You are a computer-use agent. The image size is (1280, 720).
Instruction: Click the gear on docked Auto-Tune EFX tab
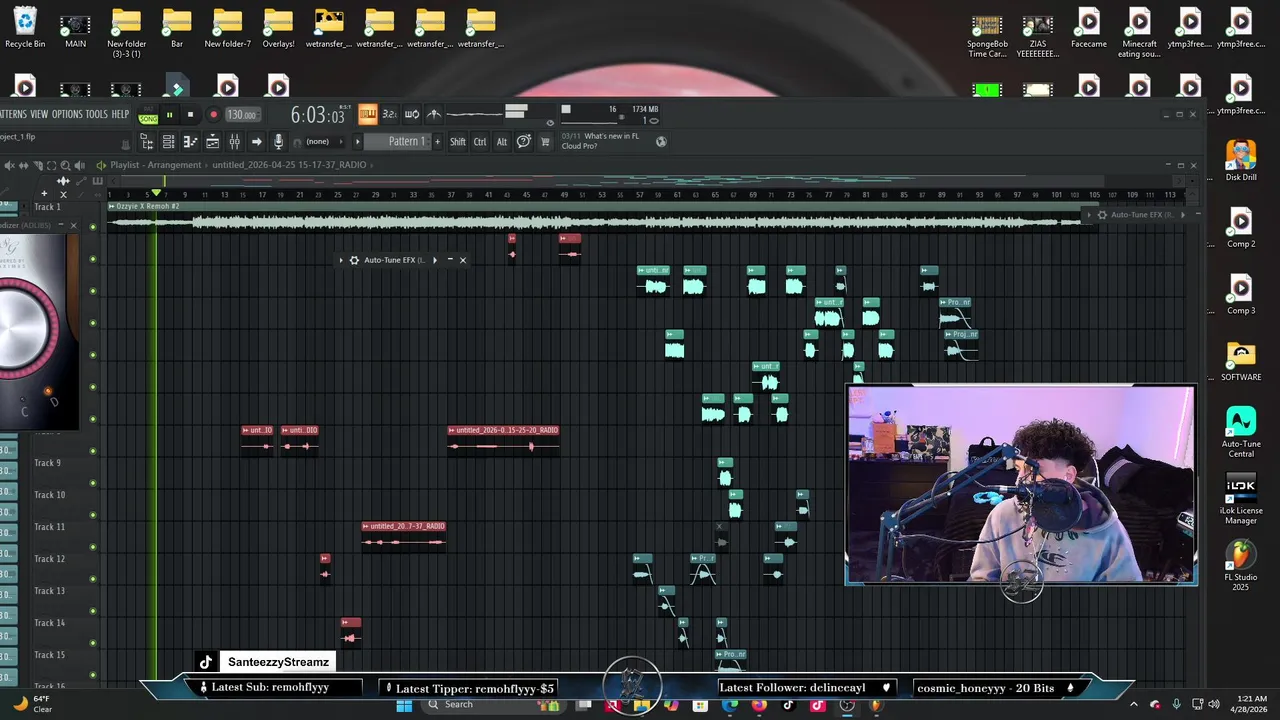tap(1102, 215)
